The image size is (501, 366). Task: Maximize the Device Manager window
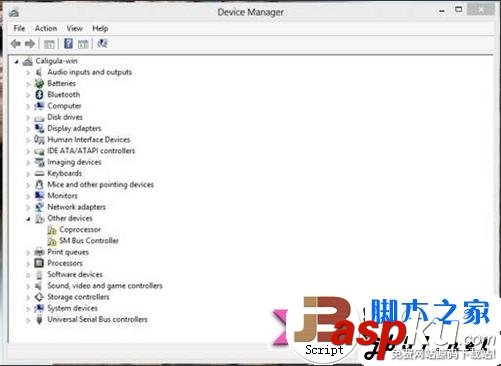(459, 10)
